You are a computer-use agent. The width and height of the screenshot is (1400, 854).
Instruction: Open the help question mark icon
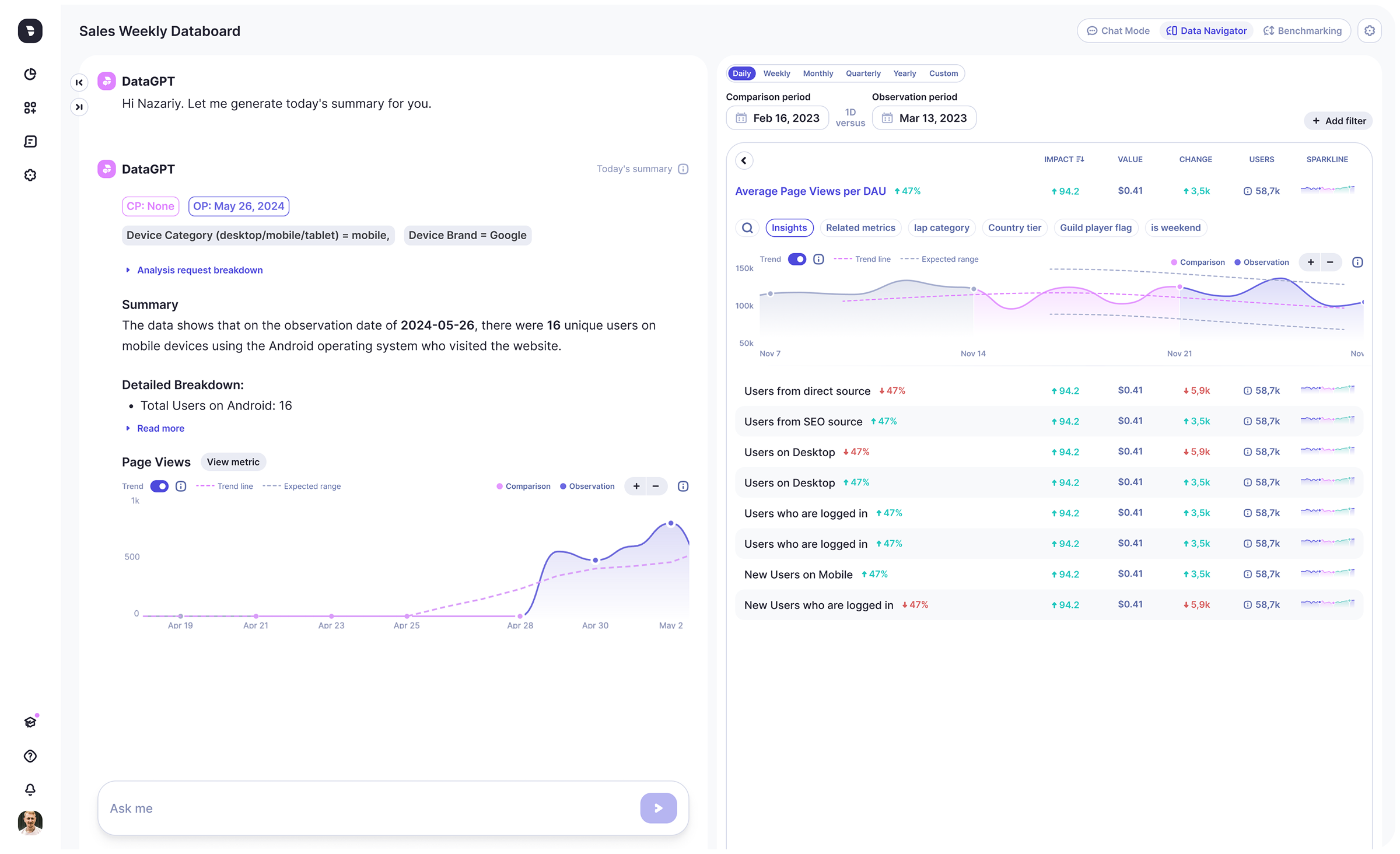[30, 756]
